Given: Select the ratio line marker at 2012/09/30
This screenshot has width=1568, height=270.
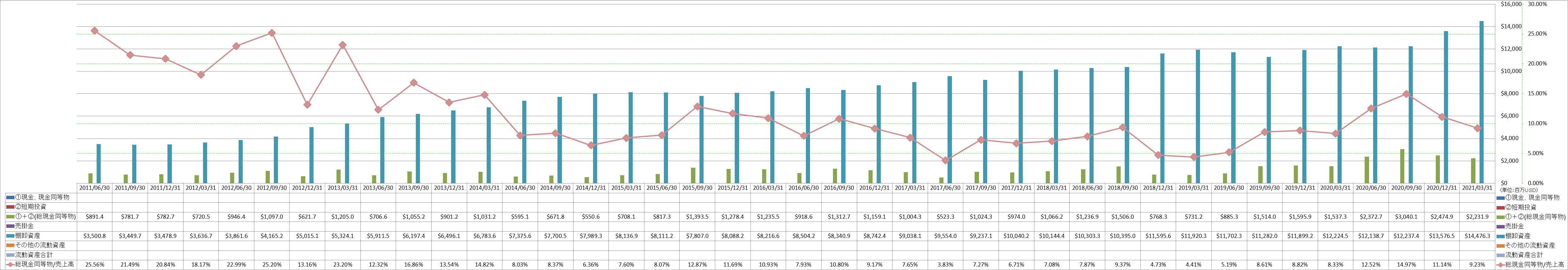Looking at the screenshot, I should point(272,33).
